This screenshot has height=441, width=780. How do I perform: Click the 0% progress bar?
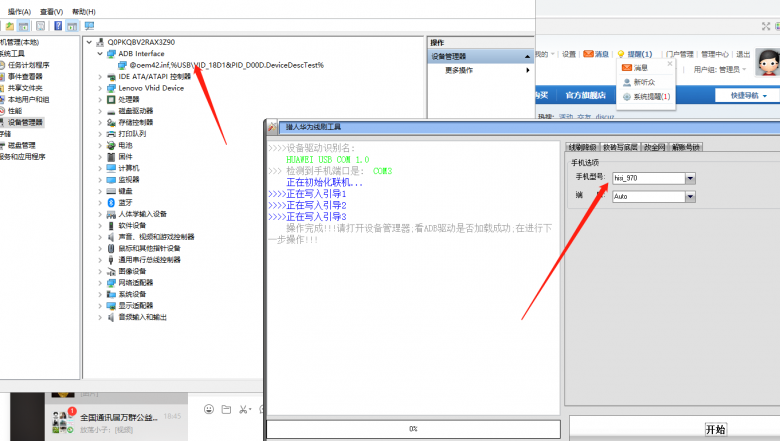coord(413,429)
